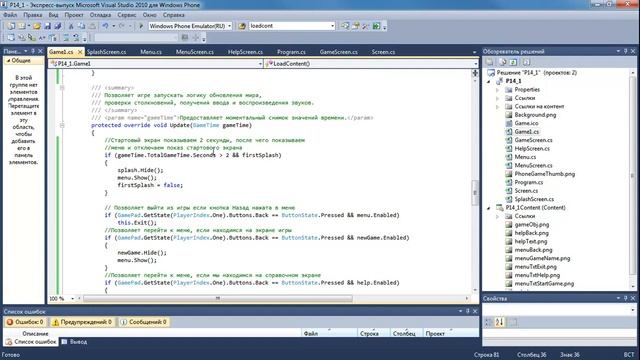Switch to the HelpScreen.cs tab
This screenshot has height=360, width=640.
tap(245, 52)
